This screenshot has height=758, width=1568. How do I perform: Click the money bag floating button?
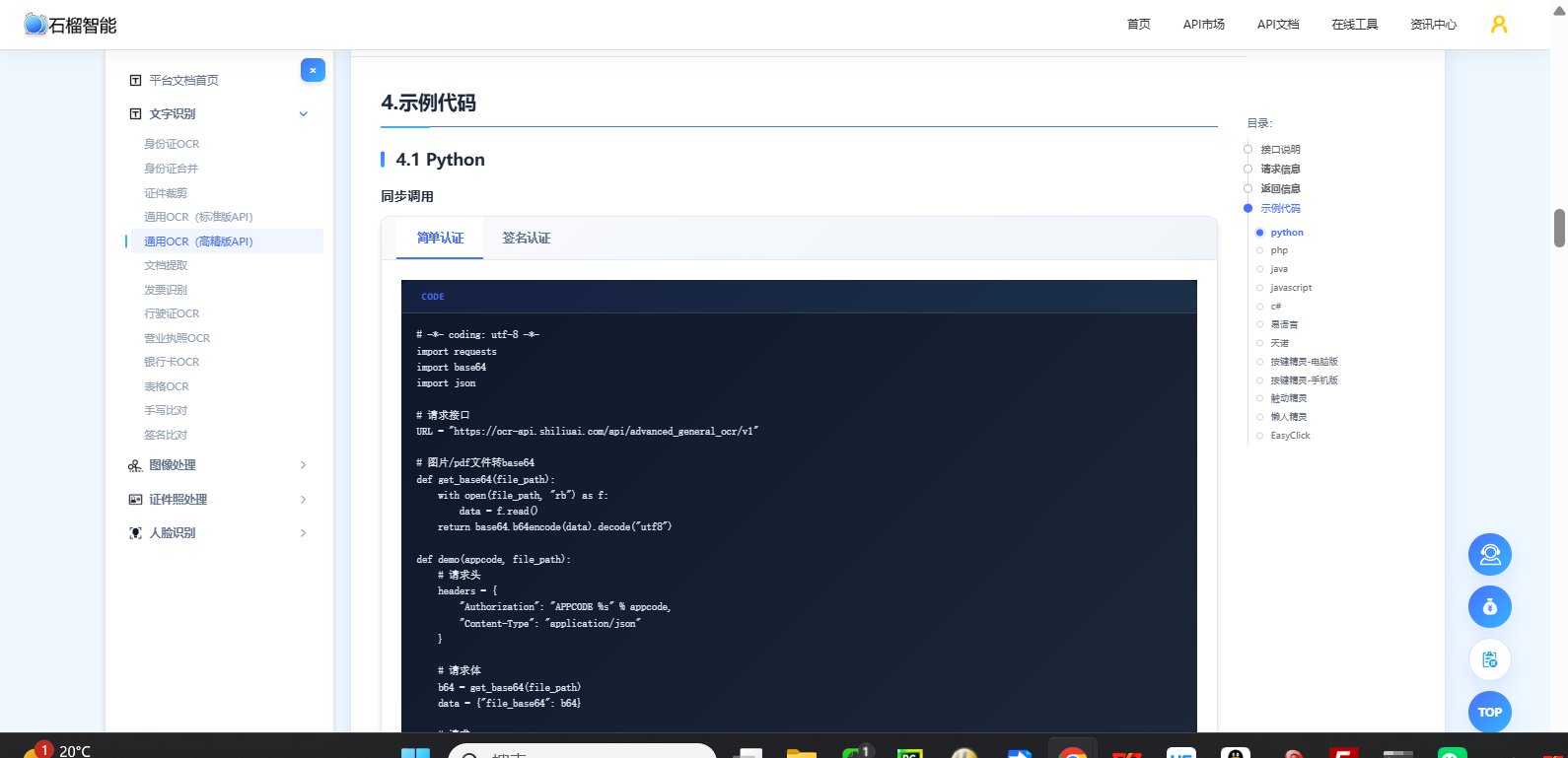pos(1490,606)
